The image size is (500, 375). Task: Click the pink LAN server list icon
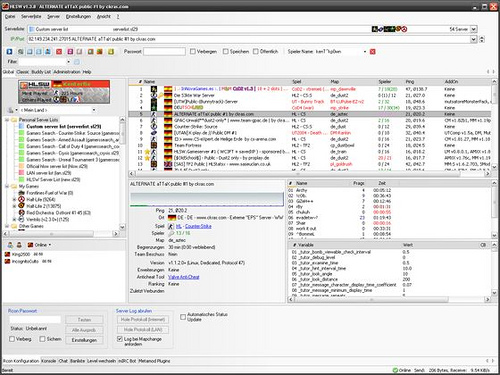pyautogui.click(x=21, y=173)
